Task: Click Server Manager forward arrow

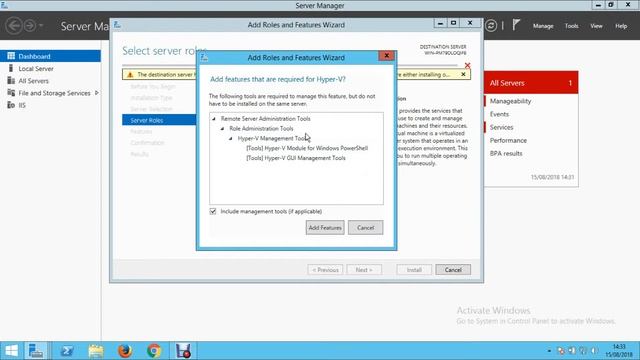Action: pyautogui.click(x=30, y=26)
